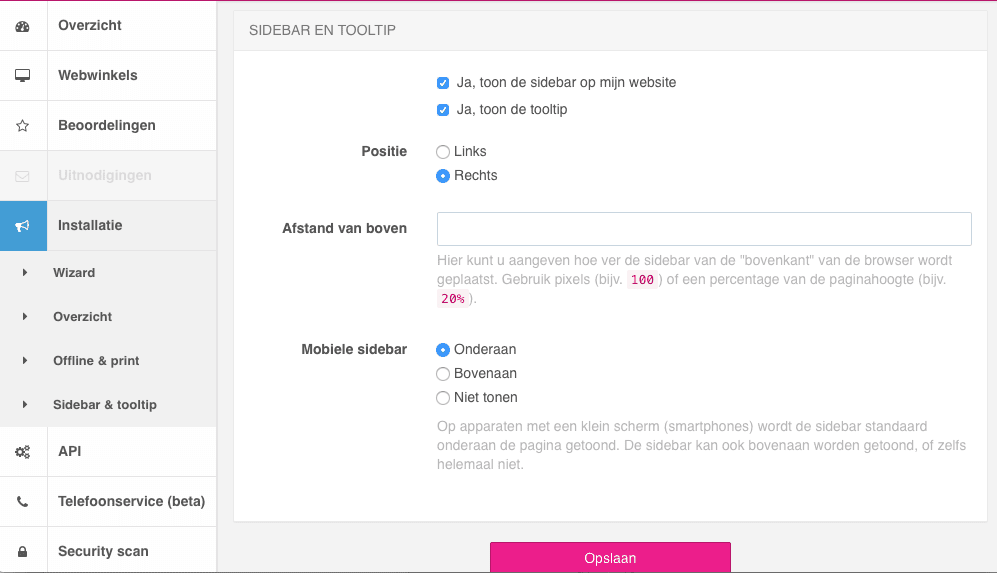Click the star icon beside Beoordelingen

[x=22, y=126]
